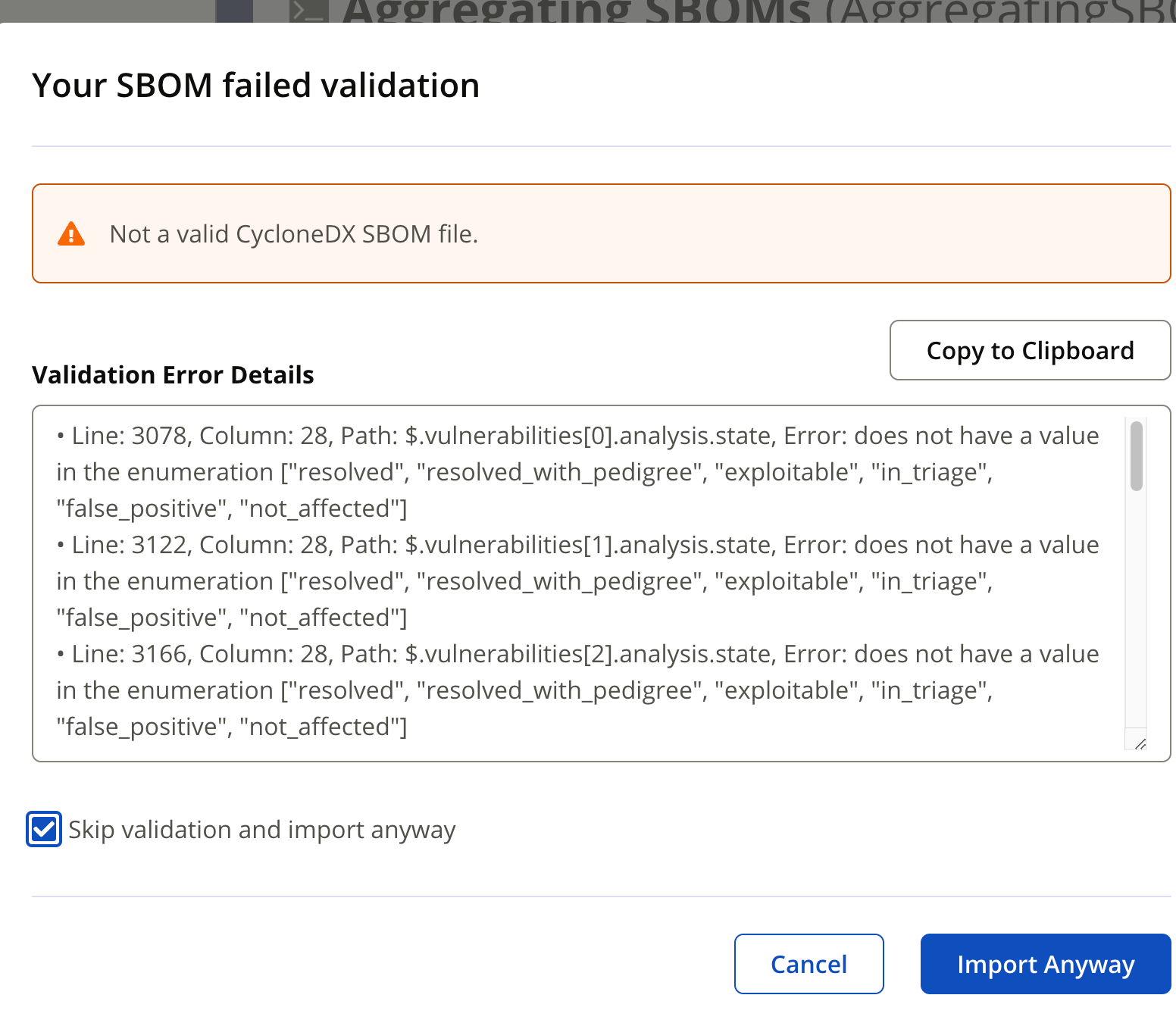Screen dimensions: 1176x1020
Task: Click the validation error details scrollbar thumb
Action: click(1136, 456)
